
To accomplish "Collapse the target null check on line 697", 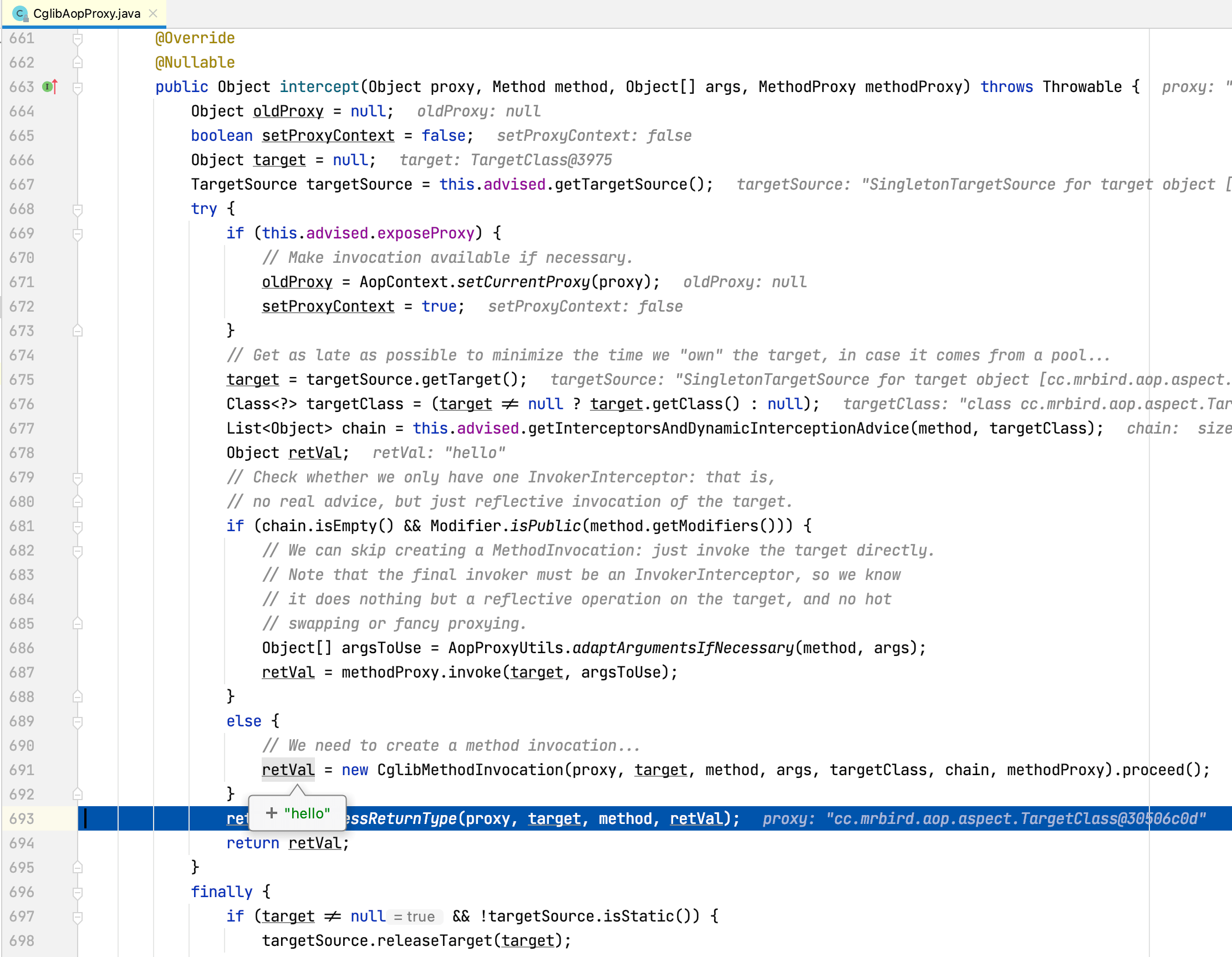I will pyautogui.click(x=78, y=917).
